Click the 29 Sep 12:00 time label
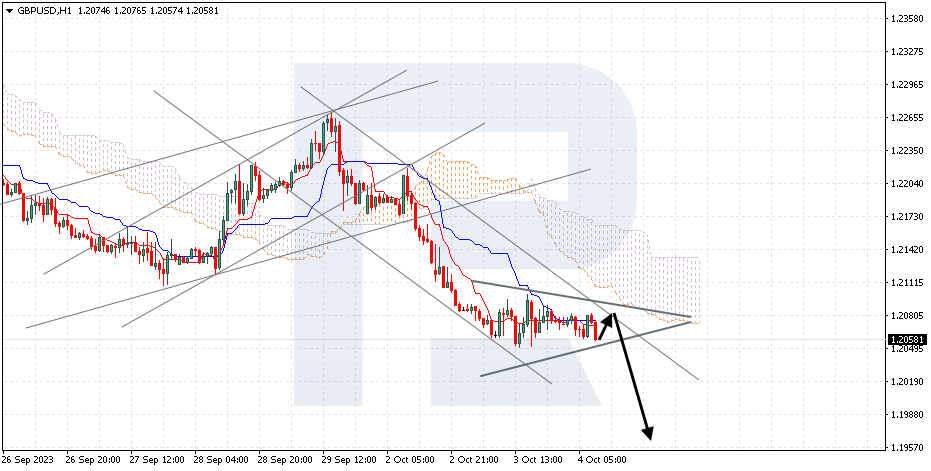931x471 pixels. [x=347, y=461]
